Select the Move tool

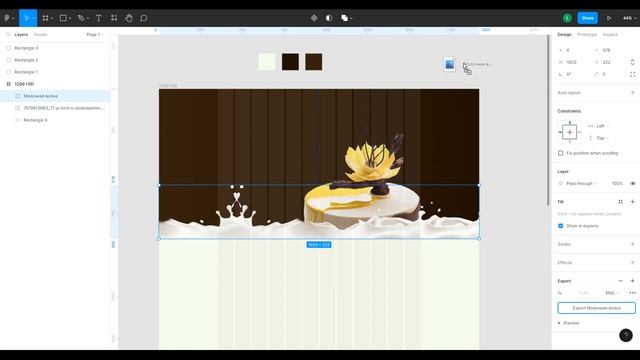point(26,18)
